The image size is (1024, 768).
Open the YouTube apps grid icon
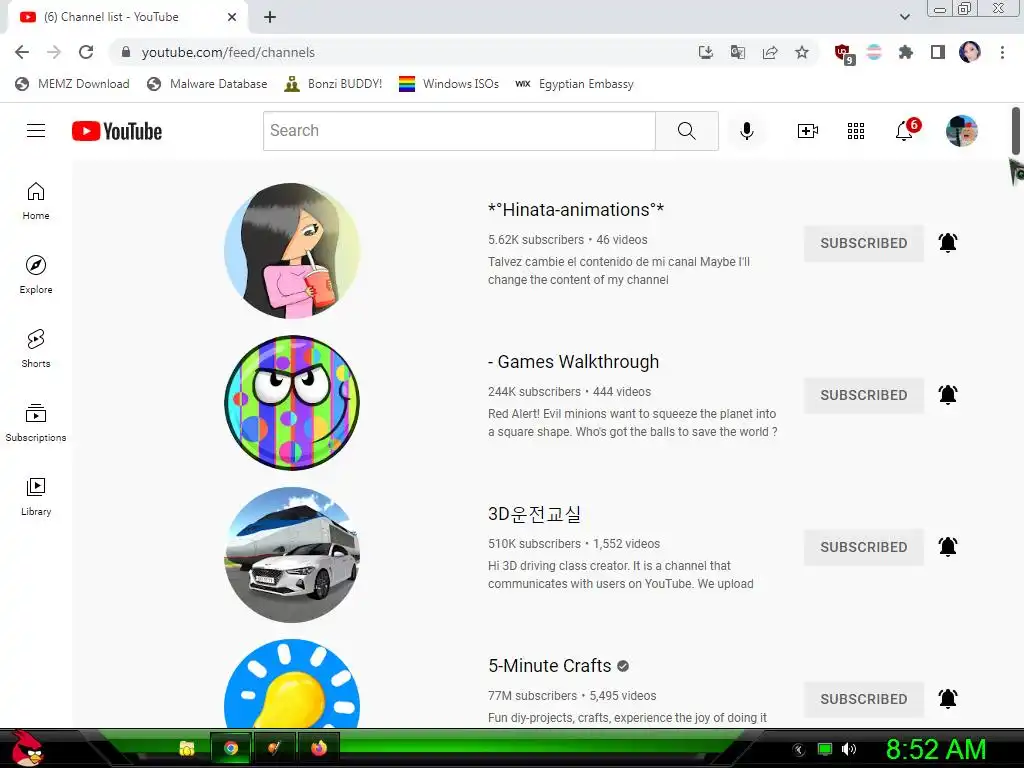pyautogui.click(x=856, y=131)
